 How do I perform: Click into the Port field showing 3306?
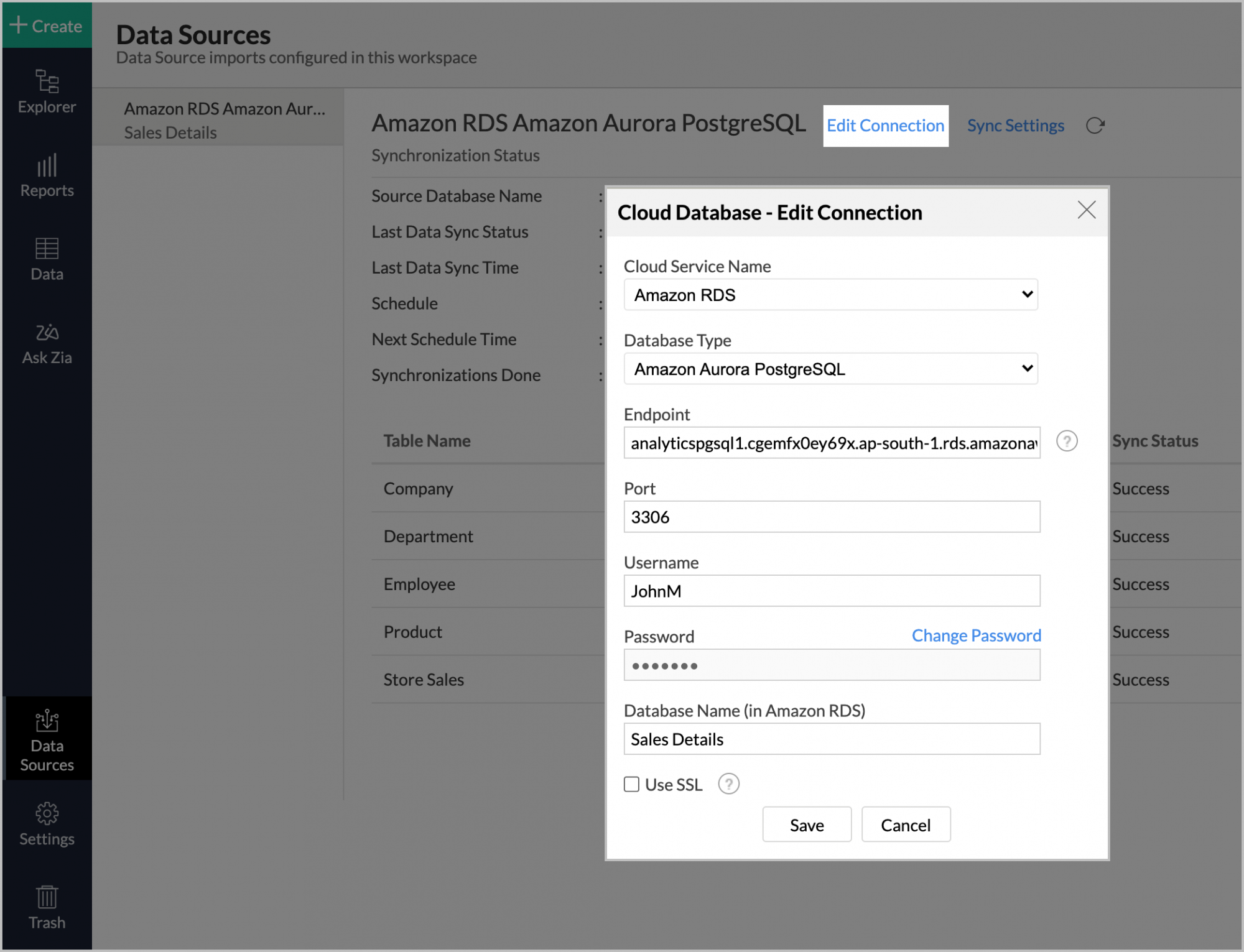[x=832, y=517]
